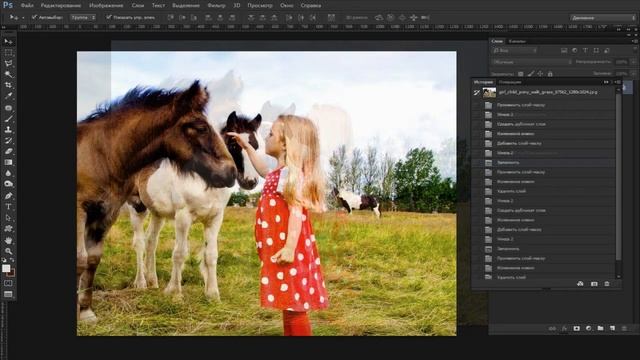
Task: Switch to the Операции tab
Action: point(510,82)
